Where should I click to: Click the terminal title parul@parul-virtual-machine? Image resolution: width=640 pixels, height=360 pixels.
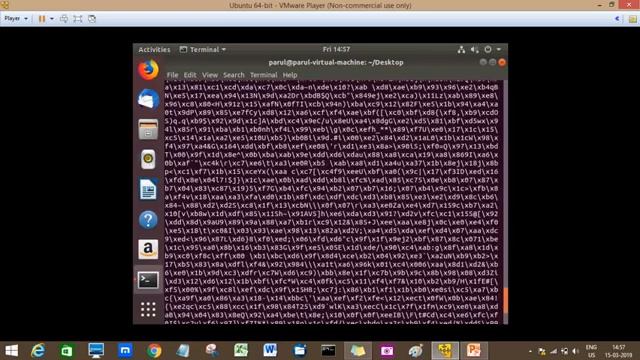[x=336, y=62]
